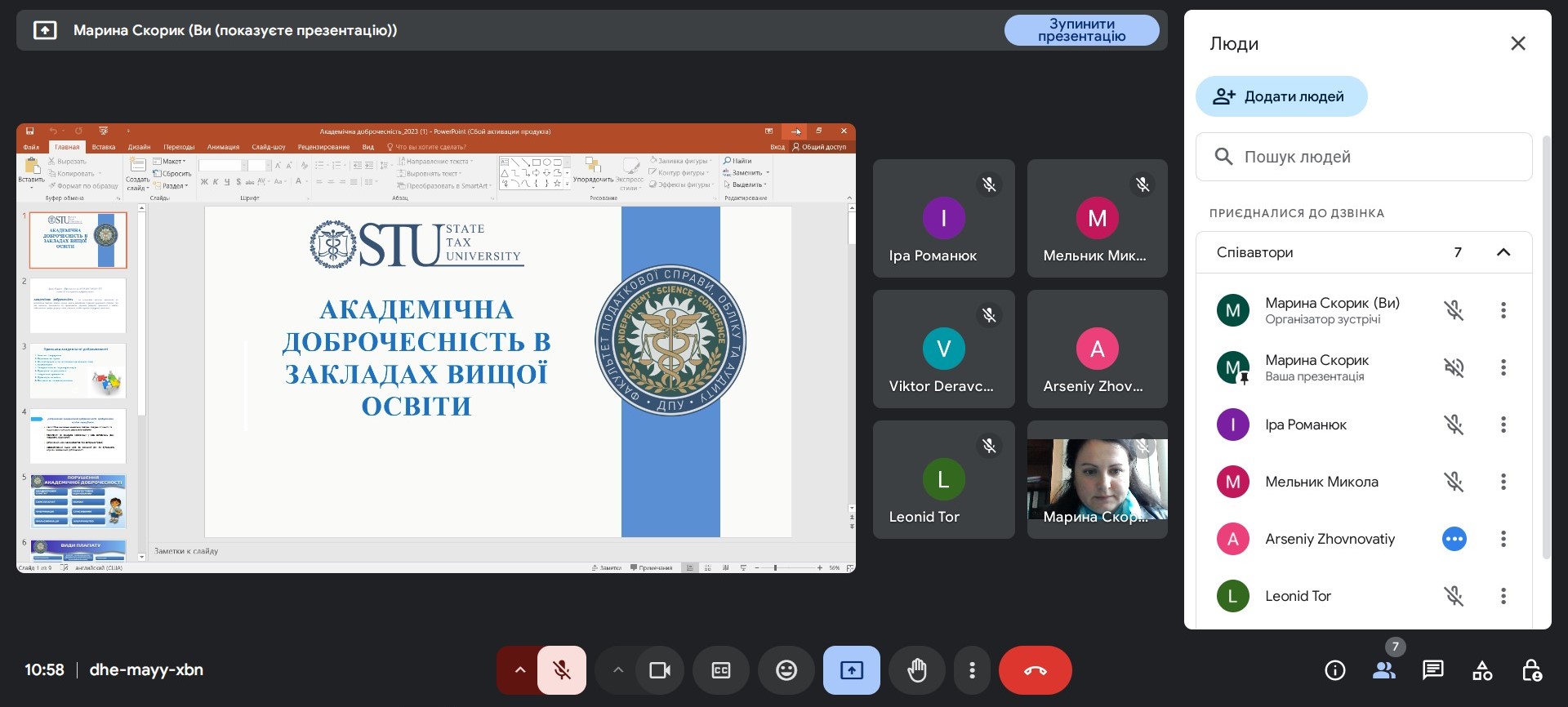
Task: Open options menu for Іра Романюк
Action: tap(1503, 425)
